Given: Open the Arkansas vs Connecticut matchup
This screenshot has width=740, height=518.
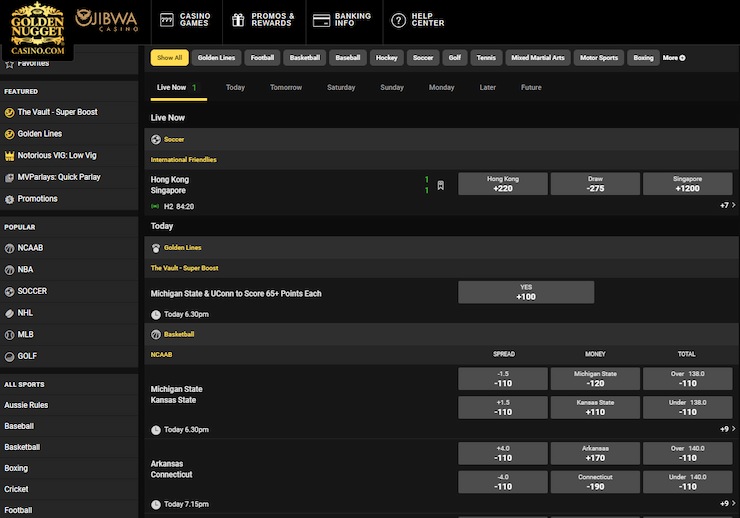Looking at the screenshot, I should pyautogui.click(x=171, y=469).
